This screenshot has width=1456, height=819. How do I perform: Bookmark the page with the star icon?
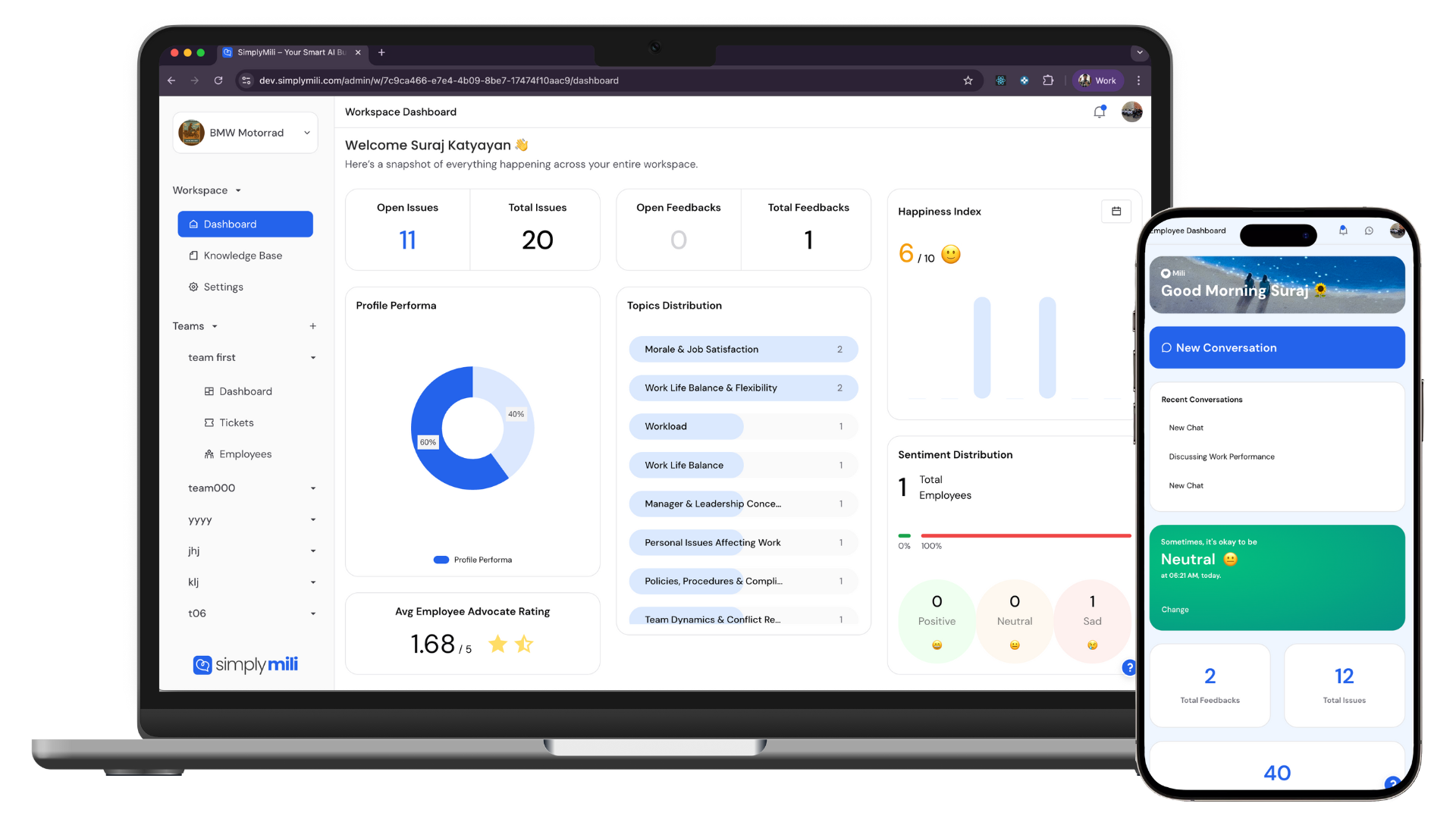click(x=968, y=80)
